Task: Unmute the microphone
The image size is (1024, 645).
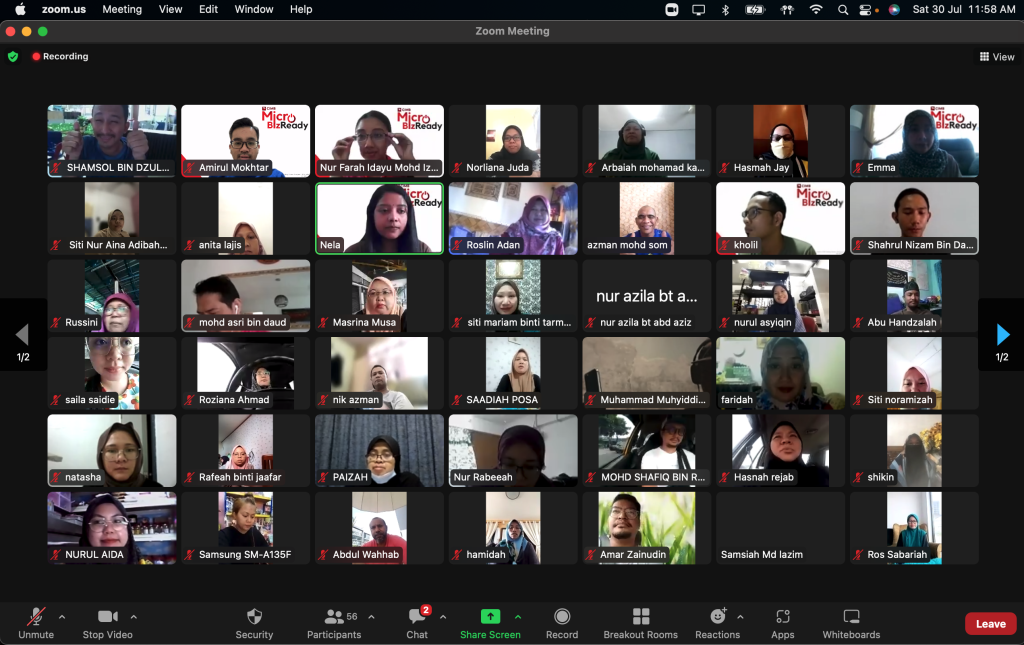Action: click(36, 617)
